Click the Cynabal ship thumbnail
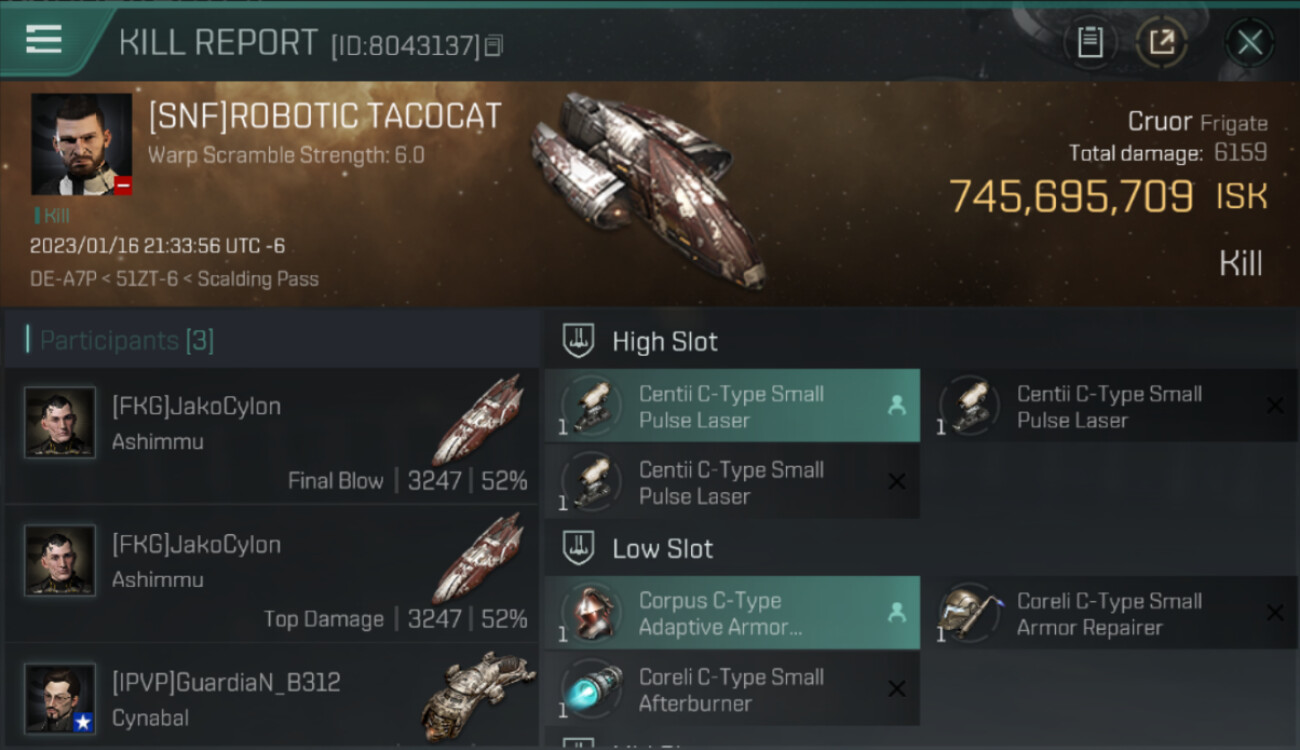This screenshot has height=750, width=1300. point(478,696)
